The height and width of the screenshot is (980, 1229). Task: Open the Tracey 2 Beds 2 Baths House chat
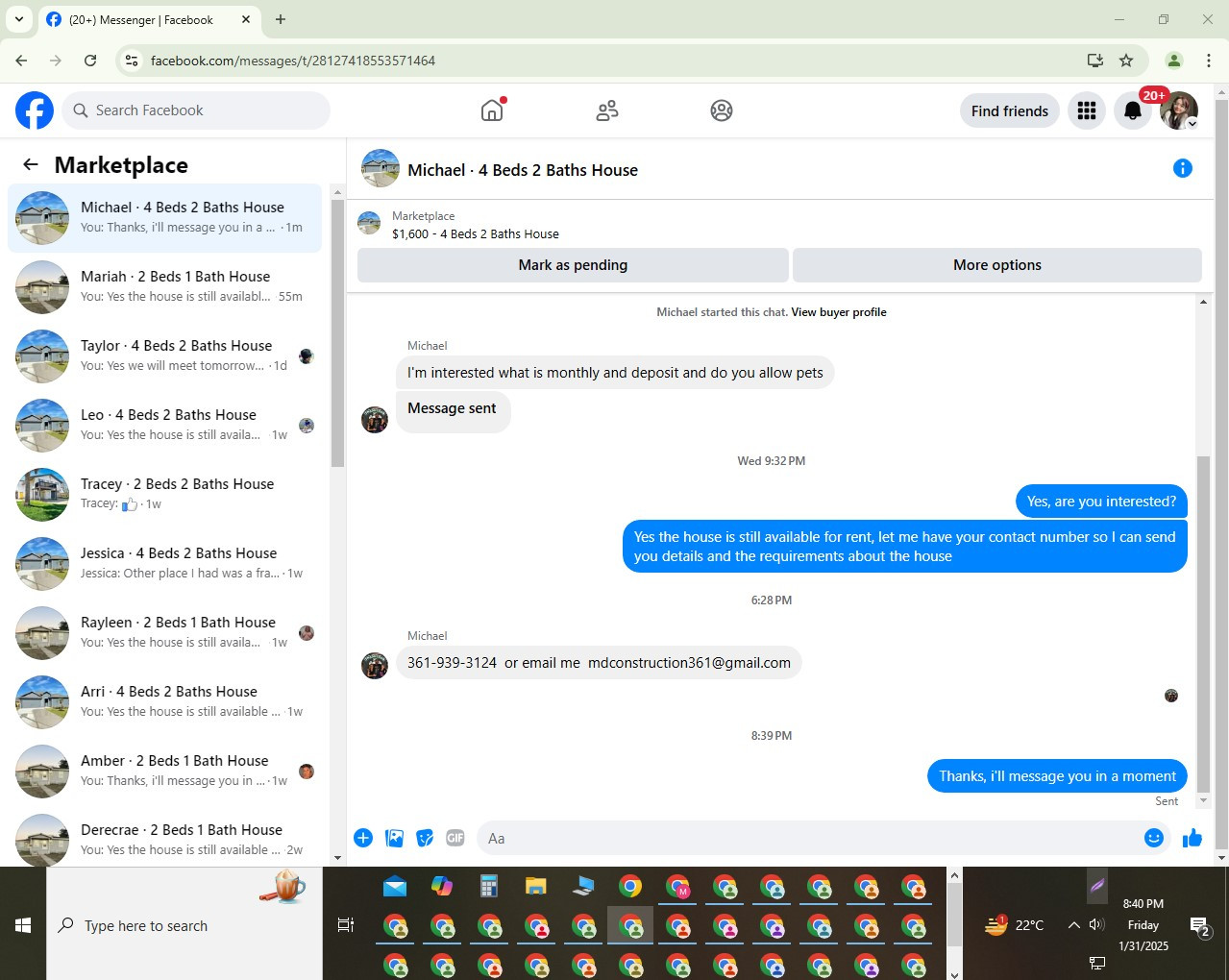165,495
